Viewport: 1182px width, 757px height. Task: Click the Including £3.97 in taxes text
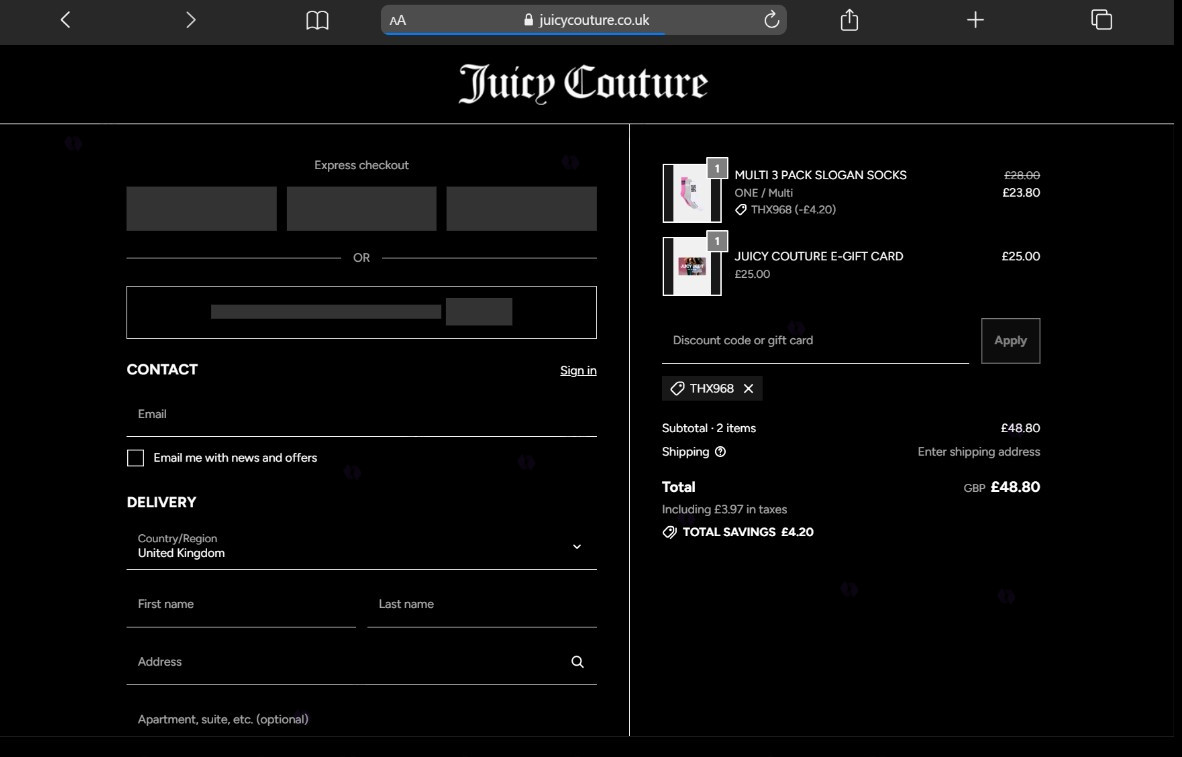(x=724, y=510)
